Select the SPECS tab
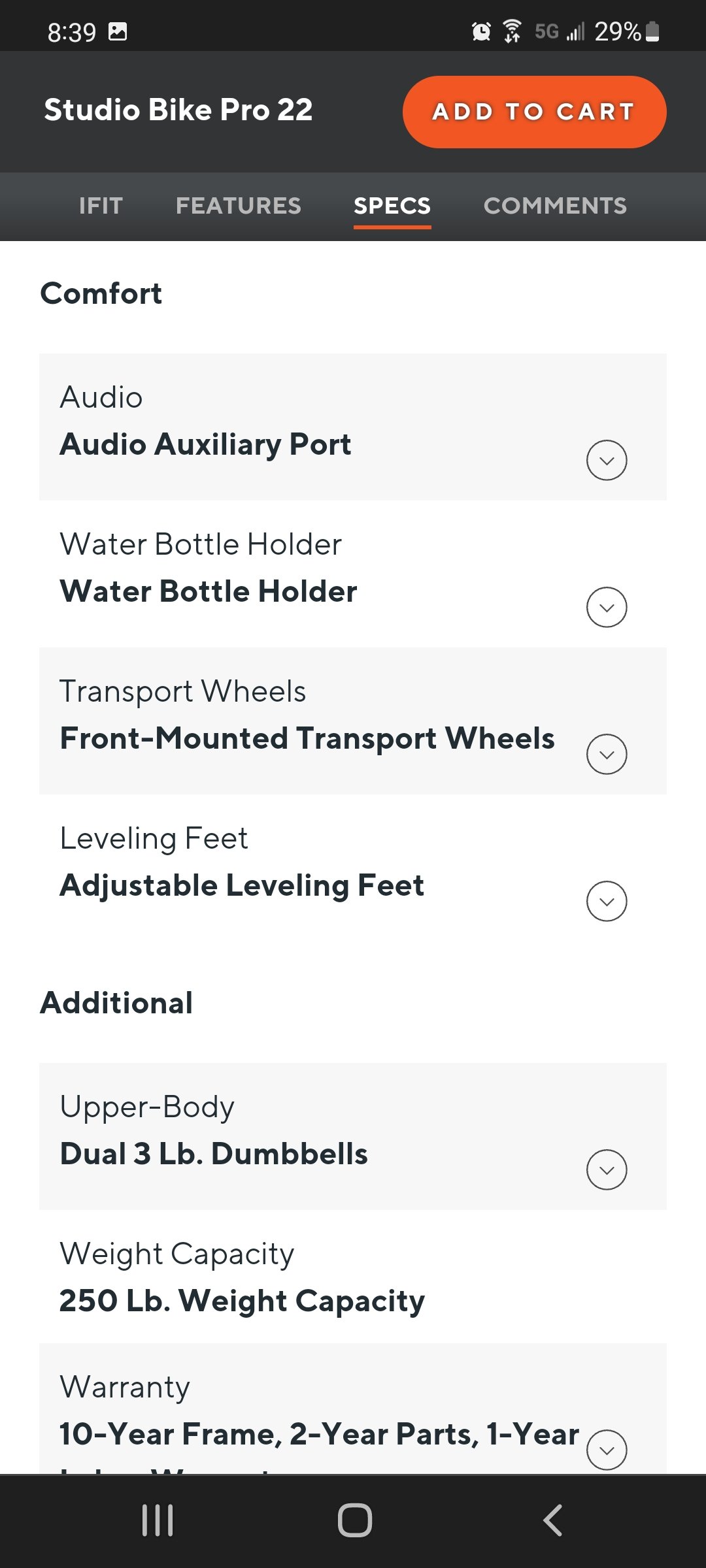 pos(392,206)
